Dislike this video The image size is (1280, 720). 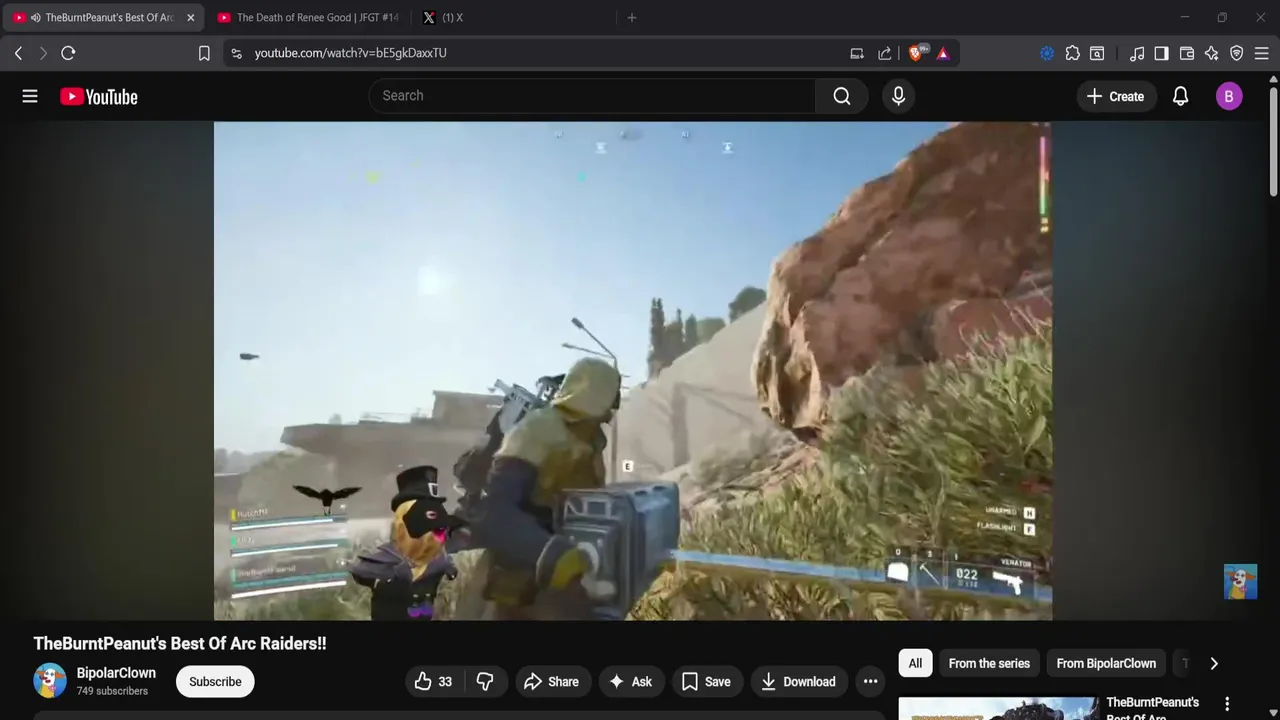click(x=485, y=682)
